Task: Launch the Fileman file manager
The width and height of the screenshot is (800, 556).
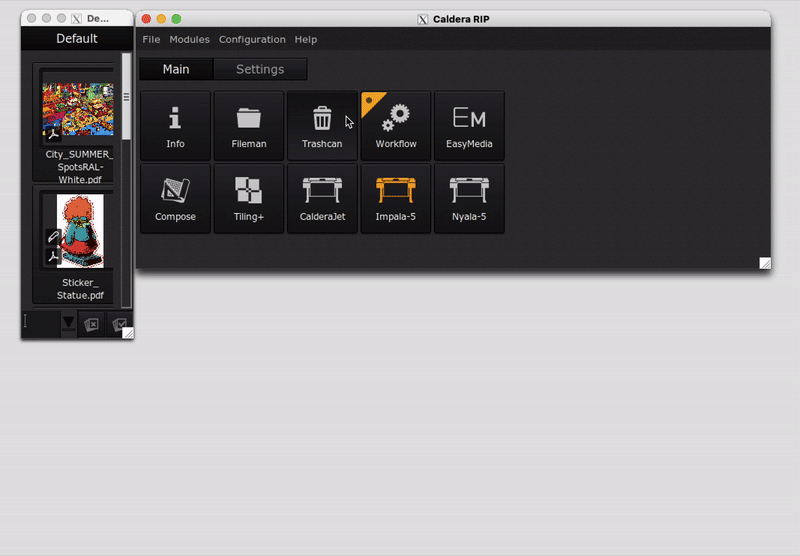Action: point(249,126)
